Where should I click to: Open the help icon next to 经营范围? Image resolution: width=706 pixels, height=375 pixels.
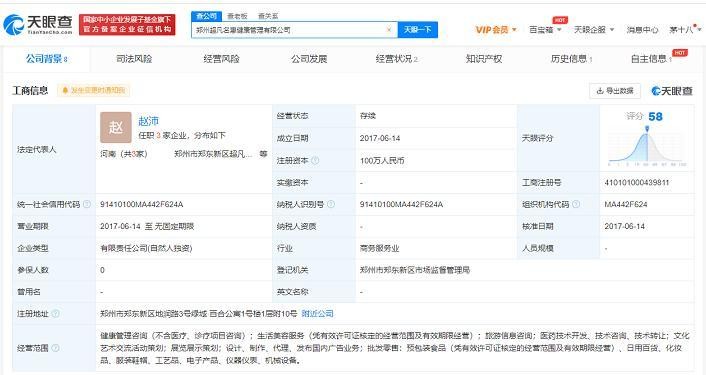(55, 348)
